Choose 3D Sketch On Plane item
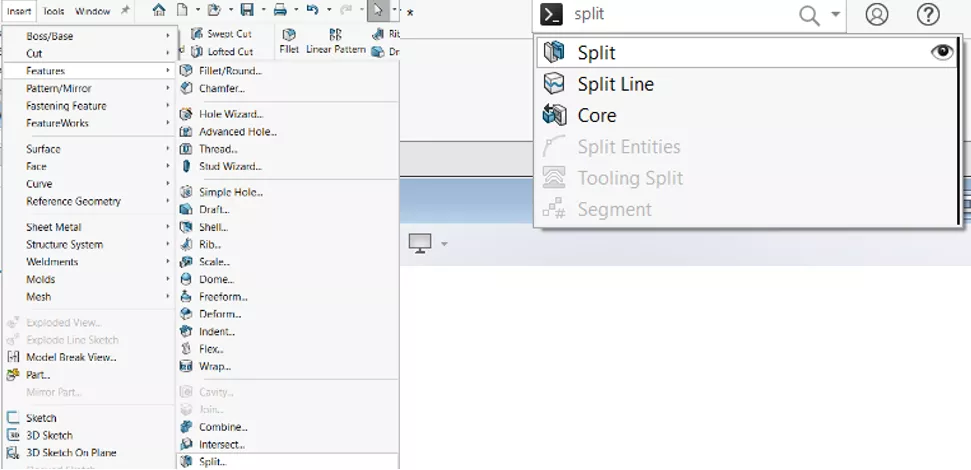The height and width of the screenshot is (470, 971). (x=89, y=453)
